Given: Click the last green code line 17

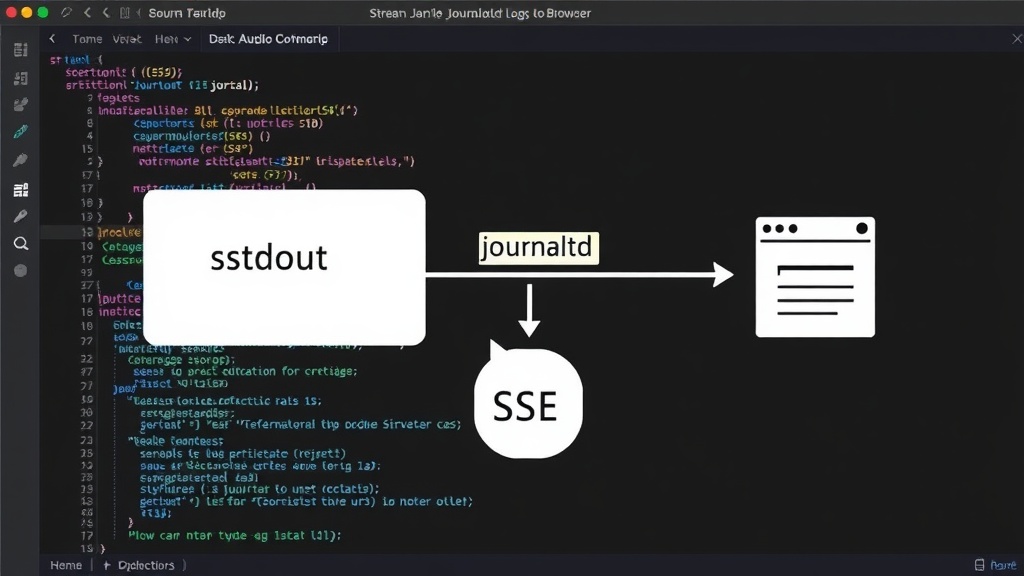Looking at the screenshot, I should point(234,535).
